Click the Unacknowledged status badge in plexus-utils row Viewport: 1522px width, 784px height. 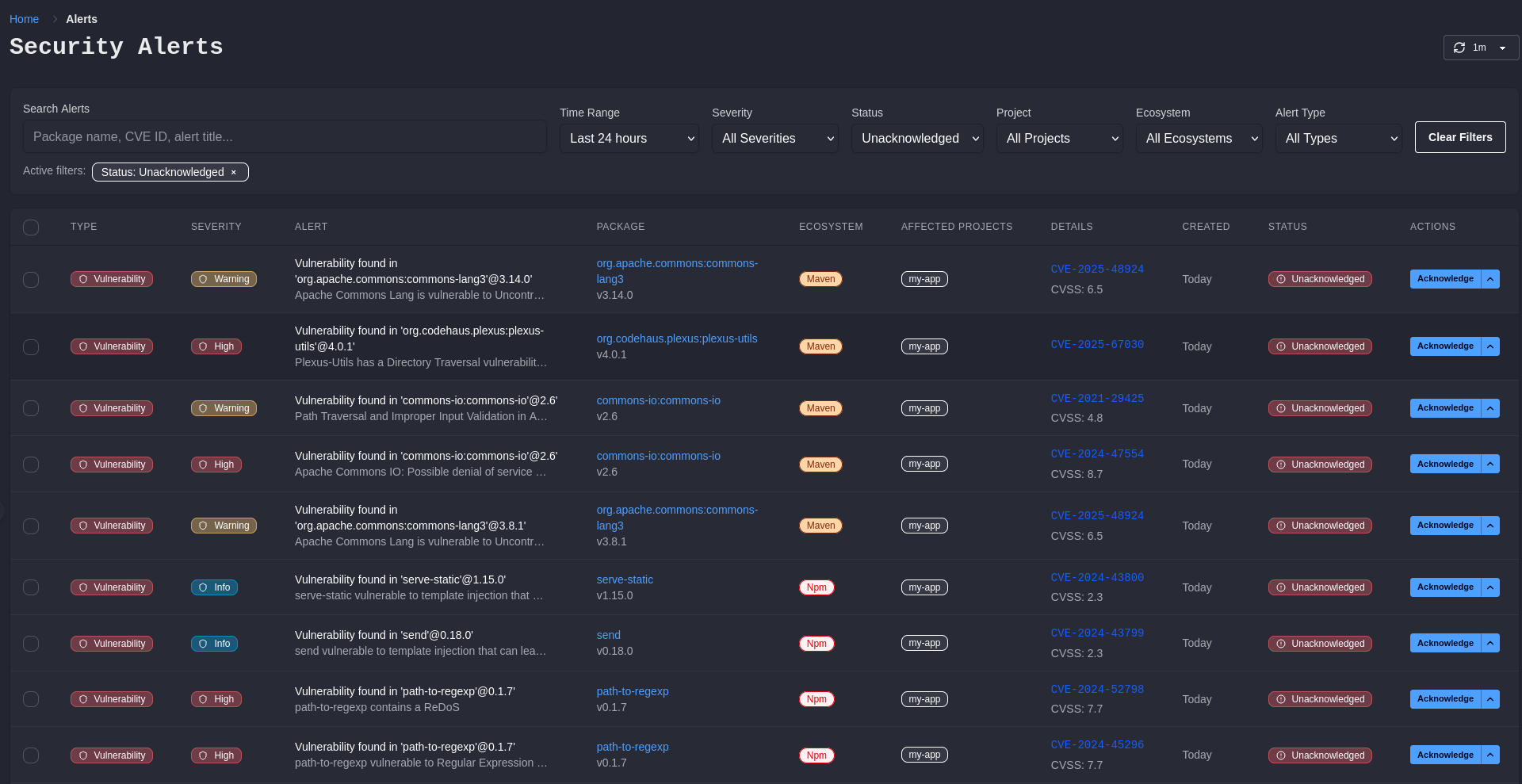click(1320, 346)
